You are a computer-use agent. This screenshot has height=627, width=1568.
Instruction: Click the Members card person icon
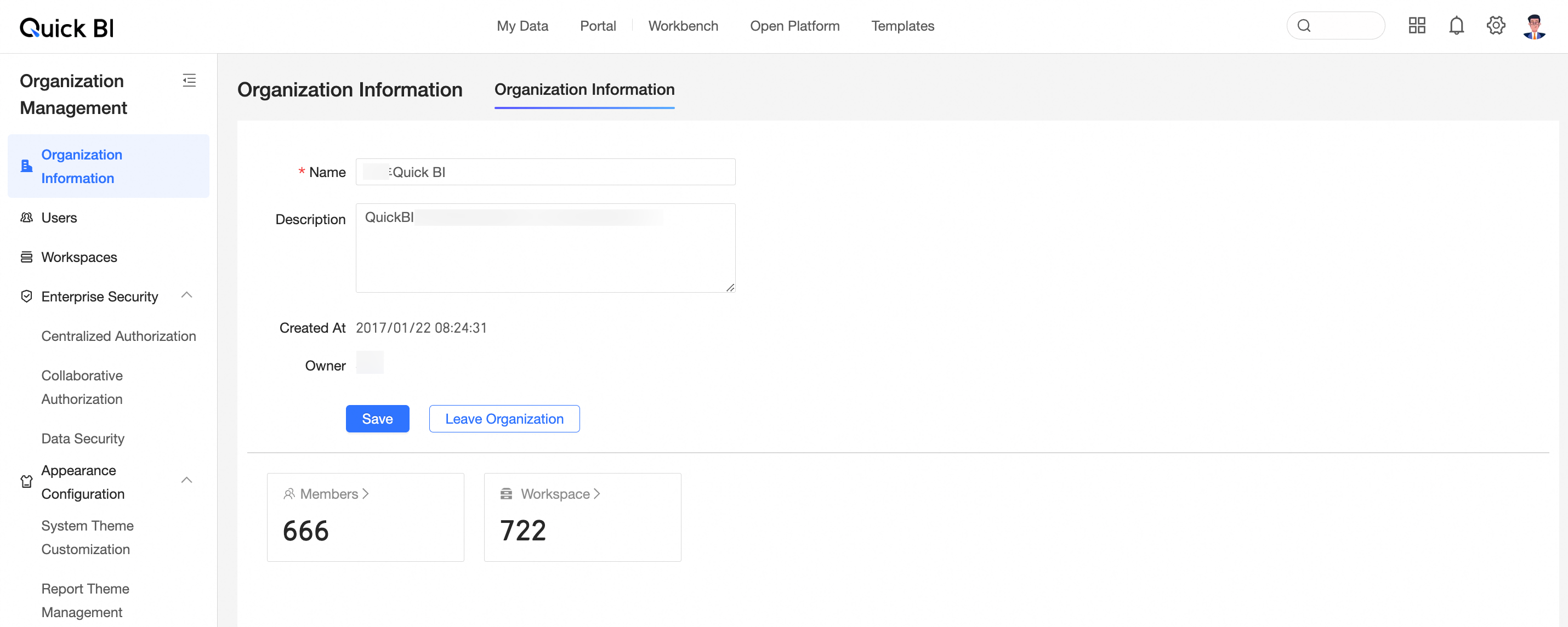(289, 494)
